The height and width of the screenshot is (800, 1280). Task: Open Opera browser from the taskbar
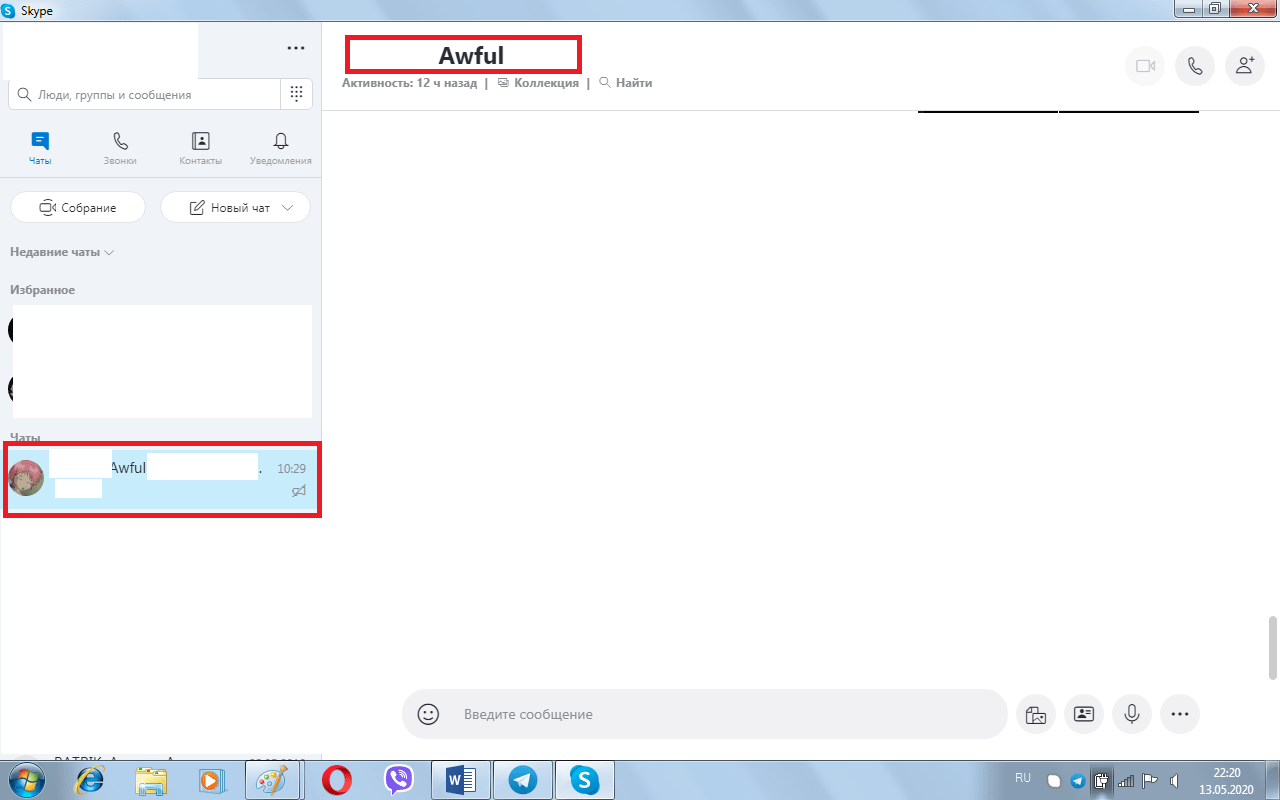(337, 779)
